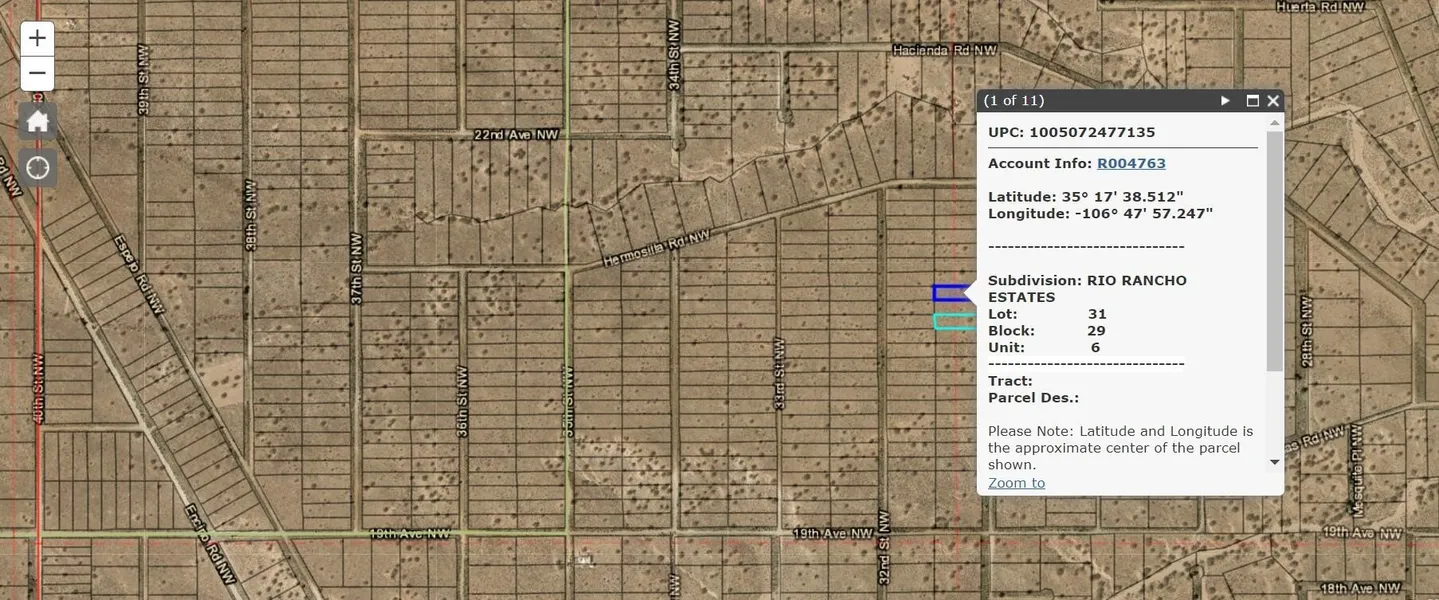Open account info link R004763

pyautogui.click(x=1131, y=163)
